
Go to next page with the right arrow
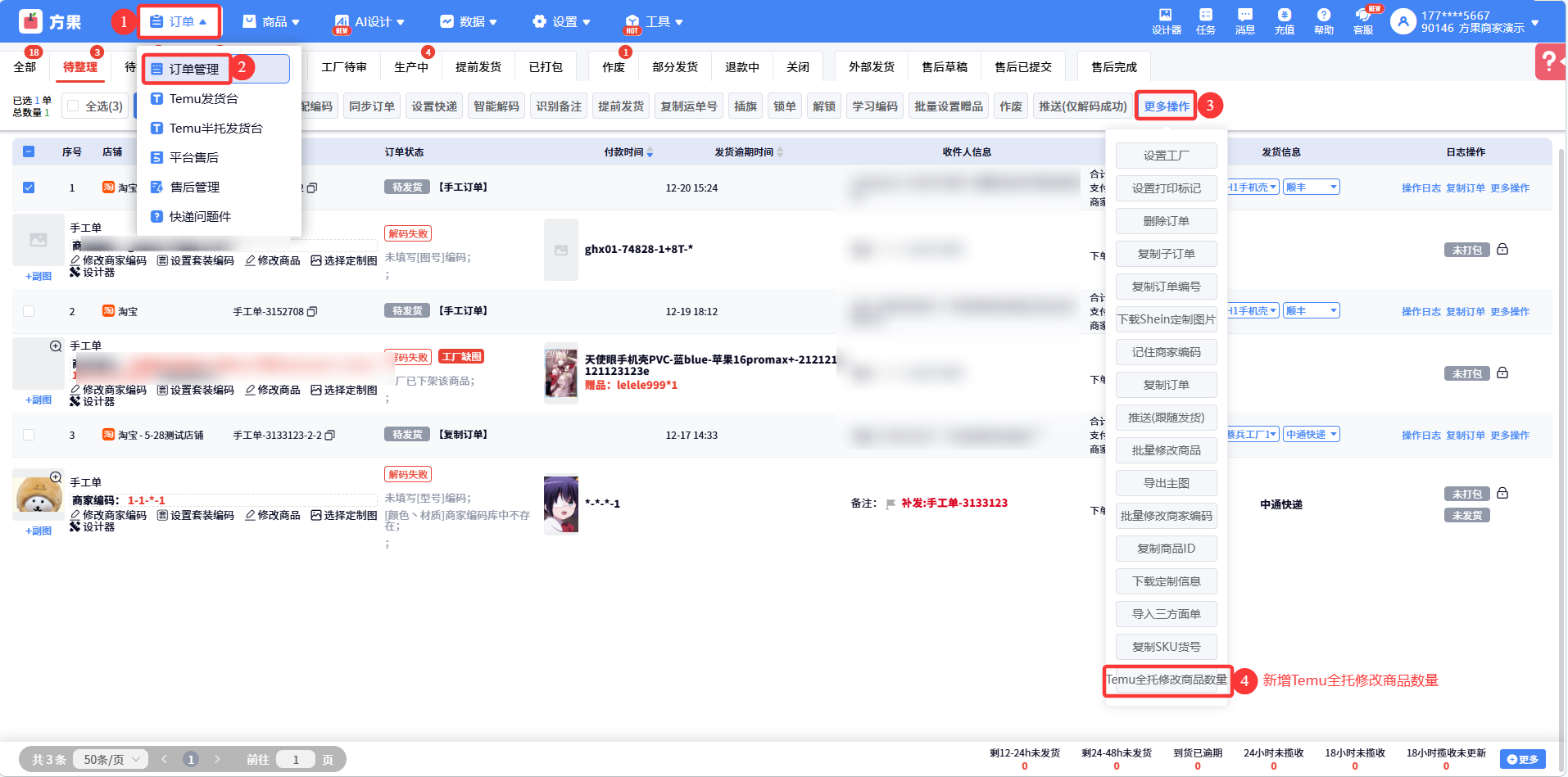coord(217,760)
